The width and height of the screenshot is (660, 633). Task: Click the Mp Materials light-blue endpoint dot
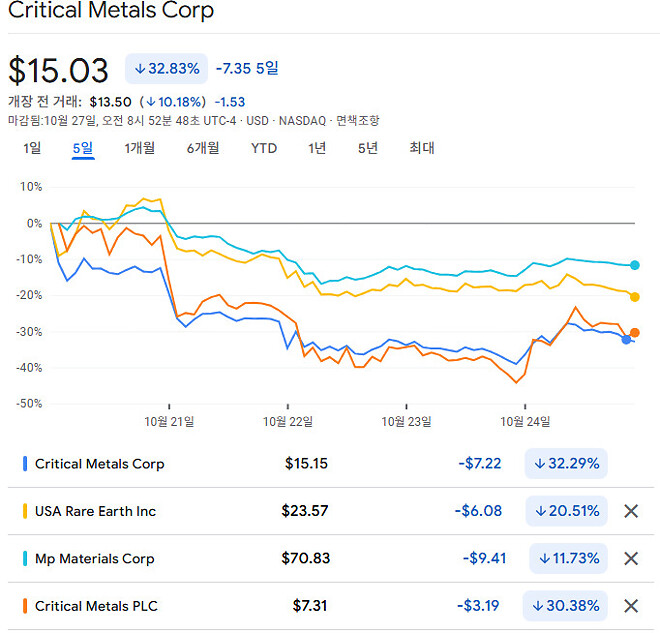tap(634, 265)
